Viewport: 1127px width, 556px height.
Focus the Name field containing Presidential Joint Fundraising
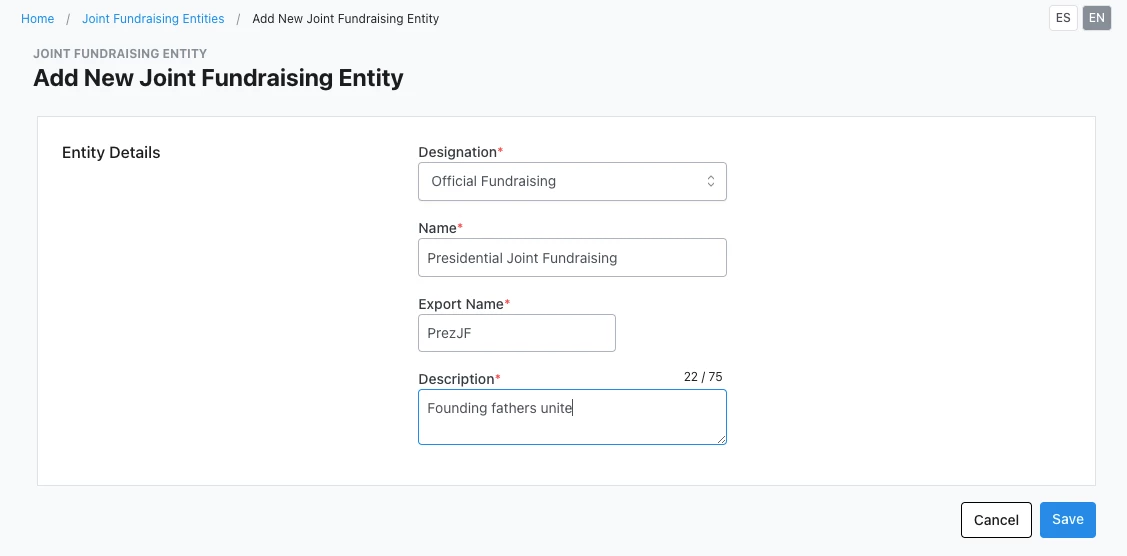pyautogui.click(x=571, y=258)
